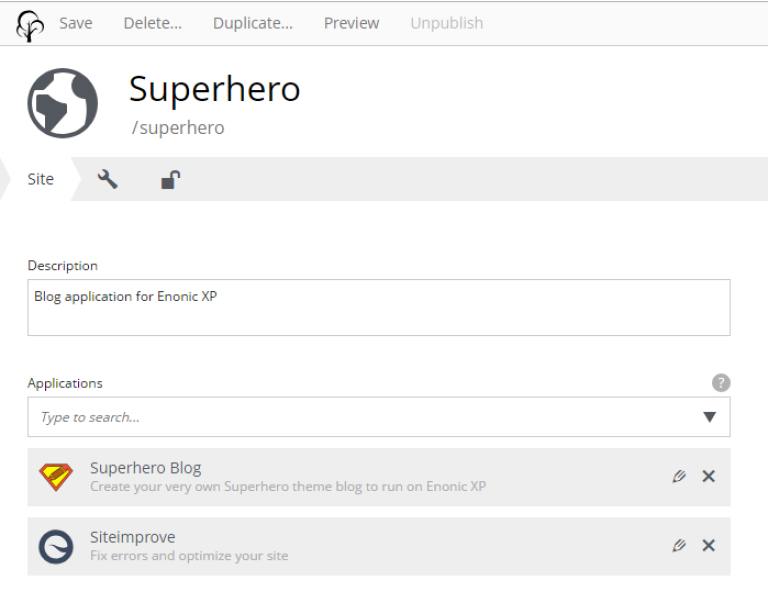The height and width of the screenshot is (614, 768).
Task: Click the Superhero display name field
Action: click(x=300, y=89)
